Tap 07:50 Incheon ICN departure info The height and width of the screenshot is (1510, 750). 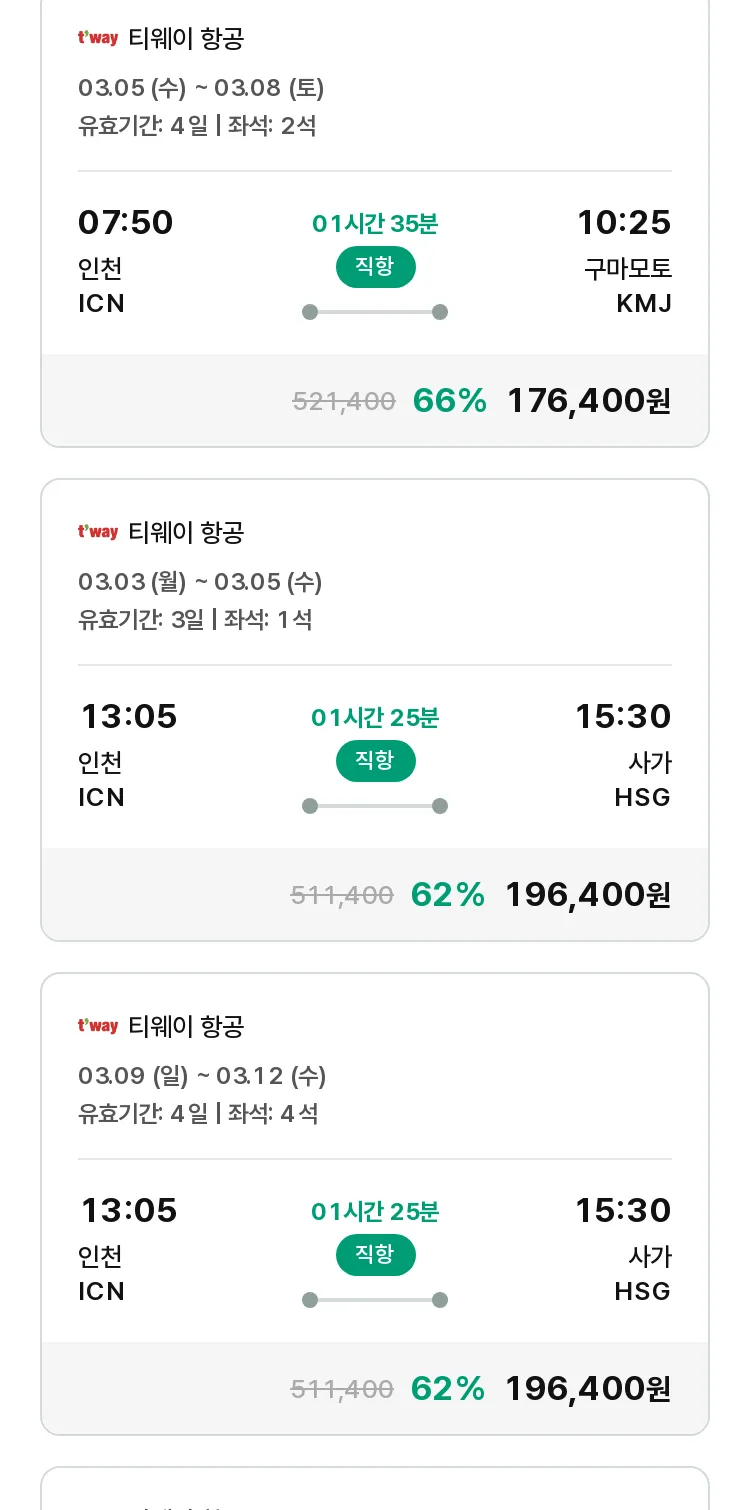click(125, 260)
